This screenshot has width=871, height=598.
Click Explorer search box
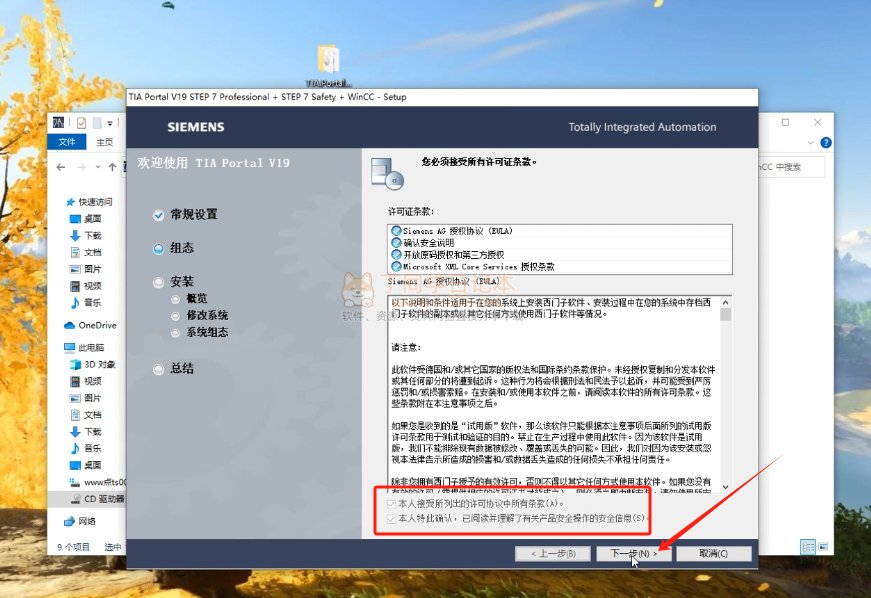(x=791, y=167)
